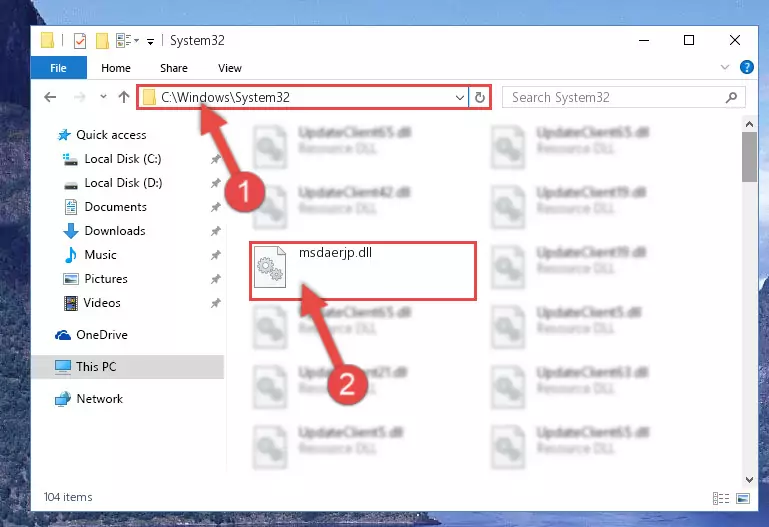Open Music folder in sidebar
Screen dimensions: 769x527
(x=100, y=255)
